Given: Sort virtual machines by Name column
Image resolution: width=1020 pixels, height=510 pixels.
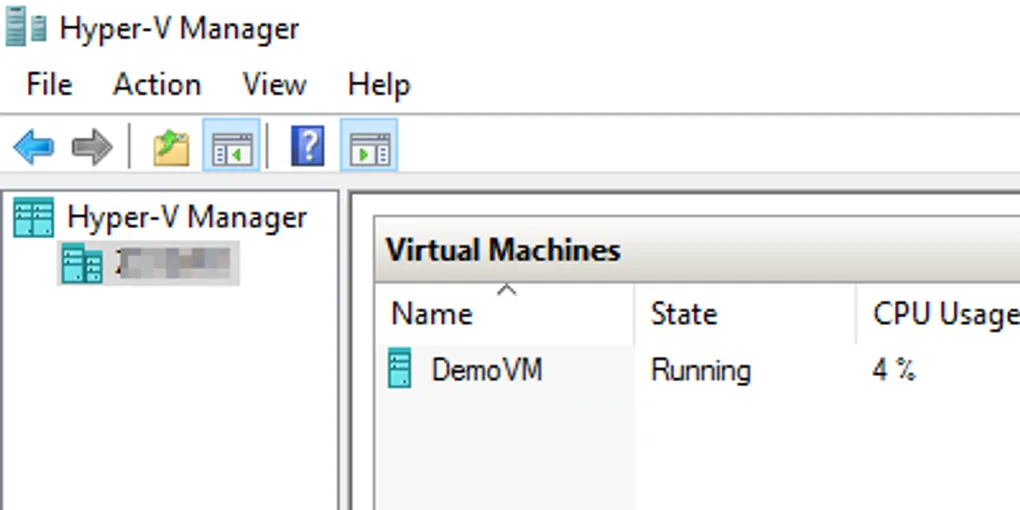Looking at the screenshot, I should point(432,314).
